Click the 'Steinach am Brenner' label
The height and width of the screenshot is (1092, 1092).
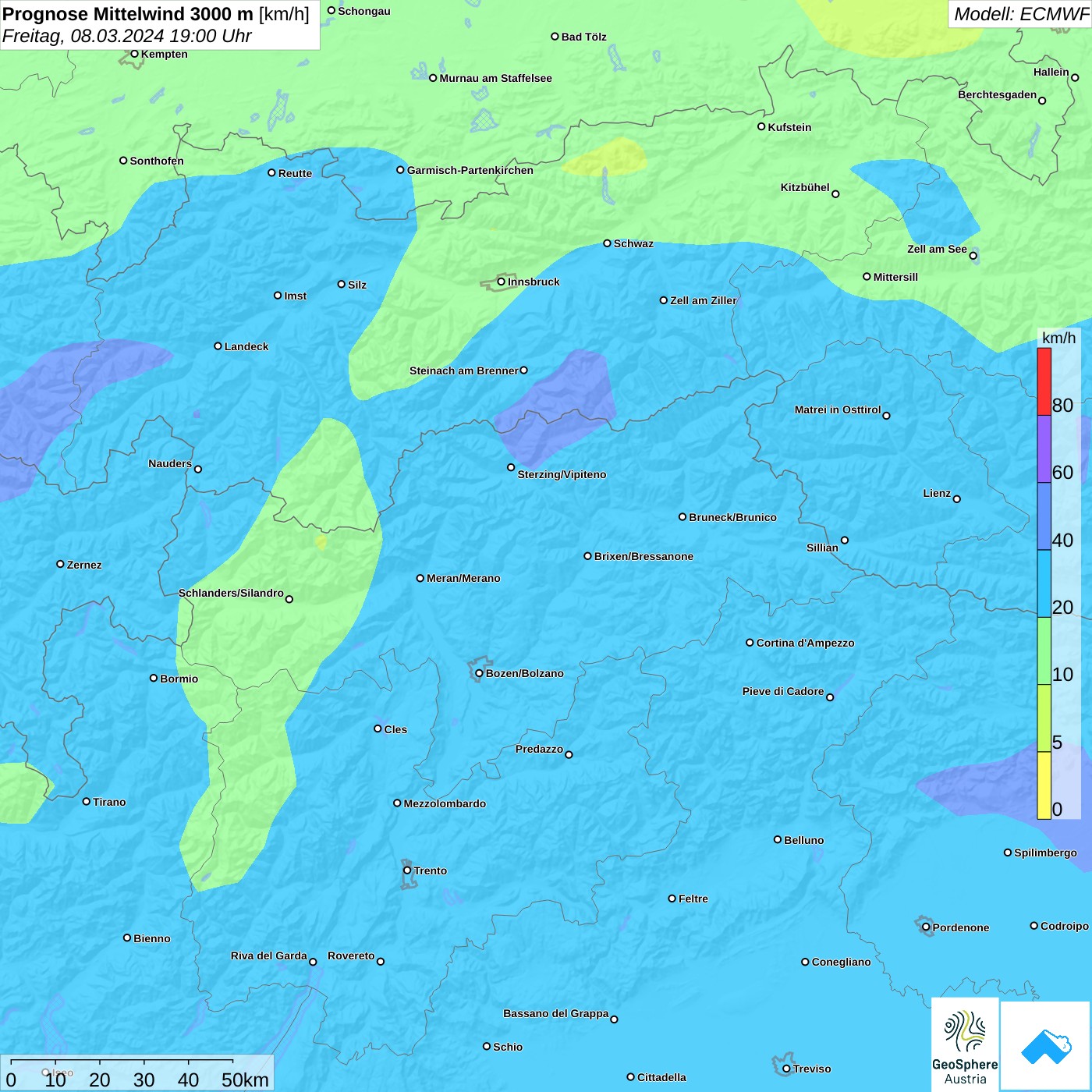463,370
